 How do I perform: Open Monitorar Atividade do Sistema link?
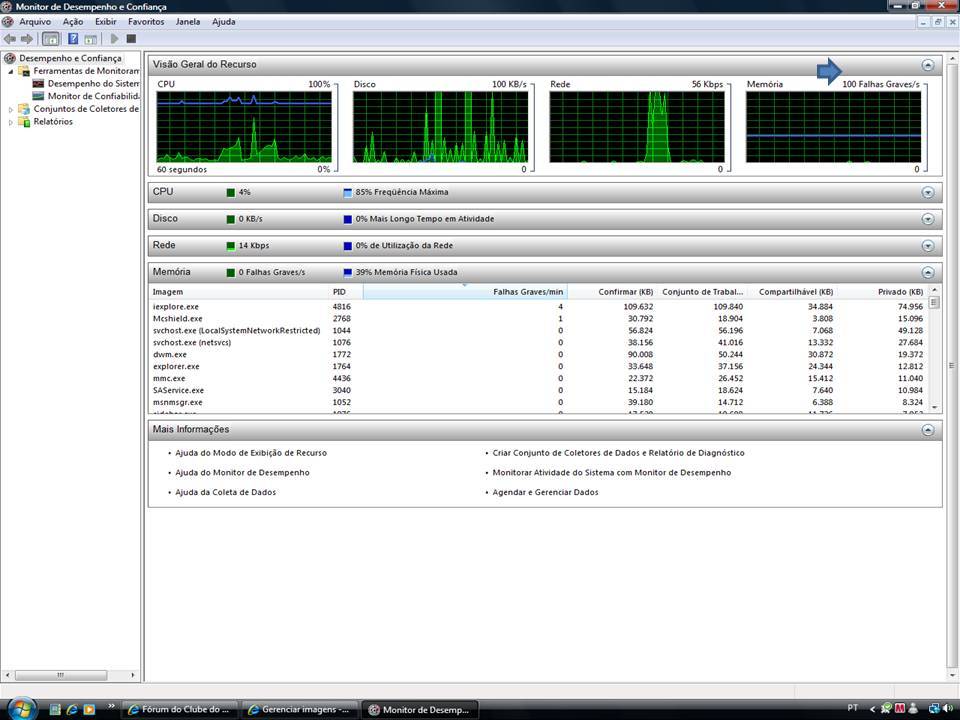612,473
